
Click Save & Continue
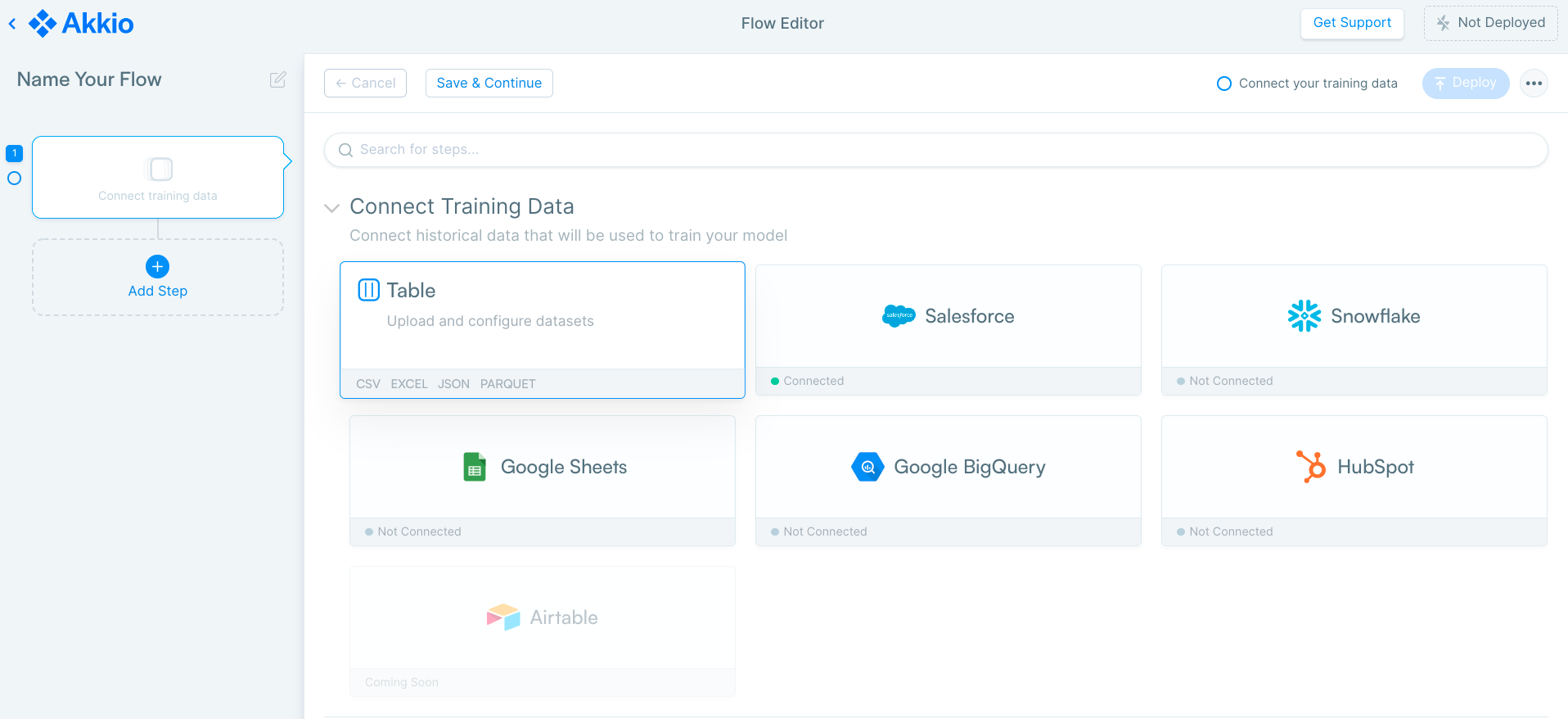pyautogui.click(x=489, y=83)
